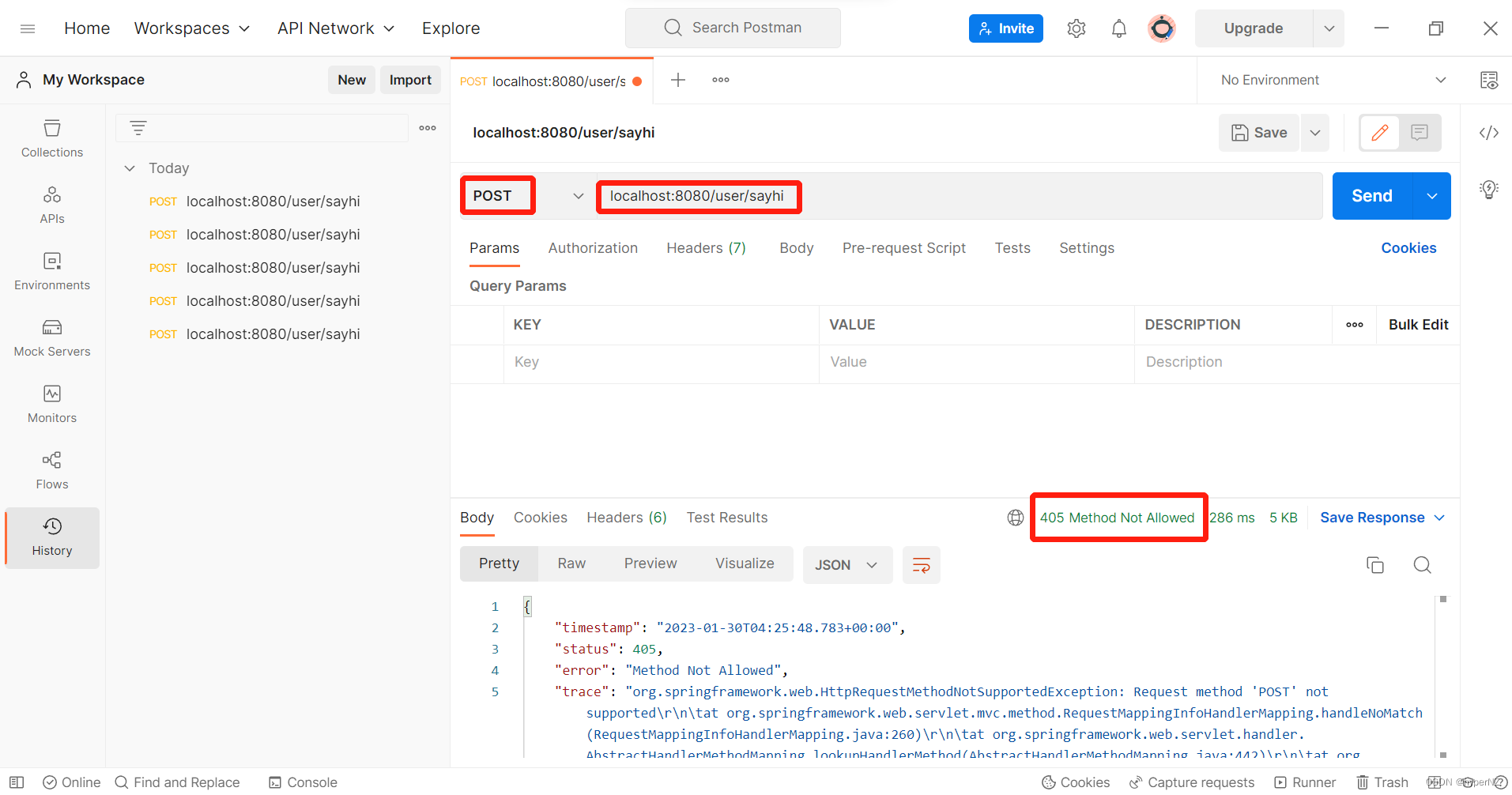Screen dimensions: 1512x795
Task: Open the hamburger menu icon
Action: [28, 28]
